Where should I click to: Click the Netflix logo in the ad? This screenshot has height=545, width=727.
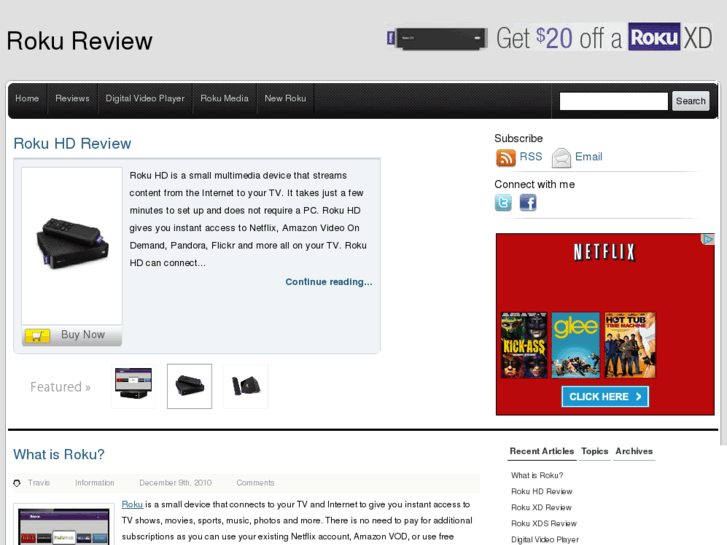click(x=604, y=252)
